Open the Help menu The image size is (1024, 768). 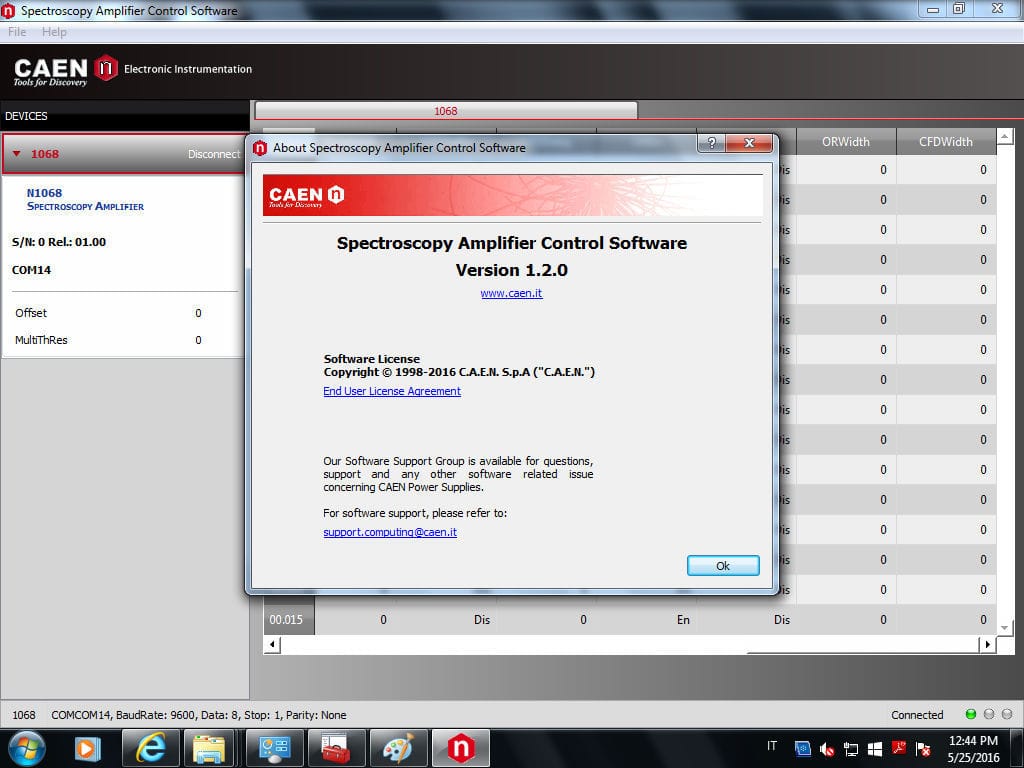pos(55,31)
